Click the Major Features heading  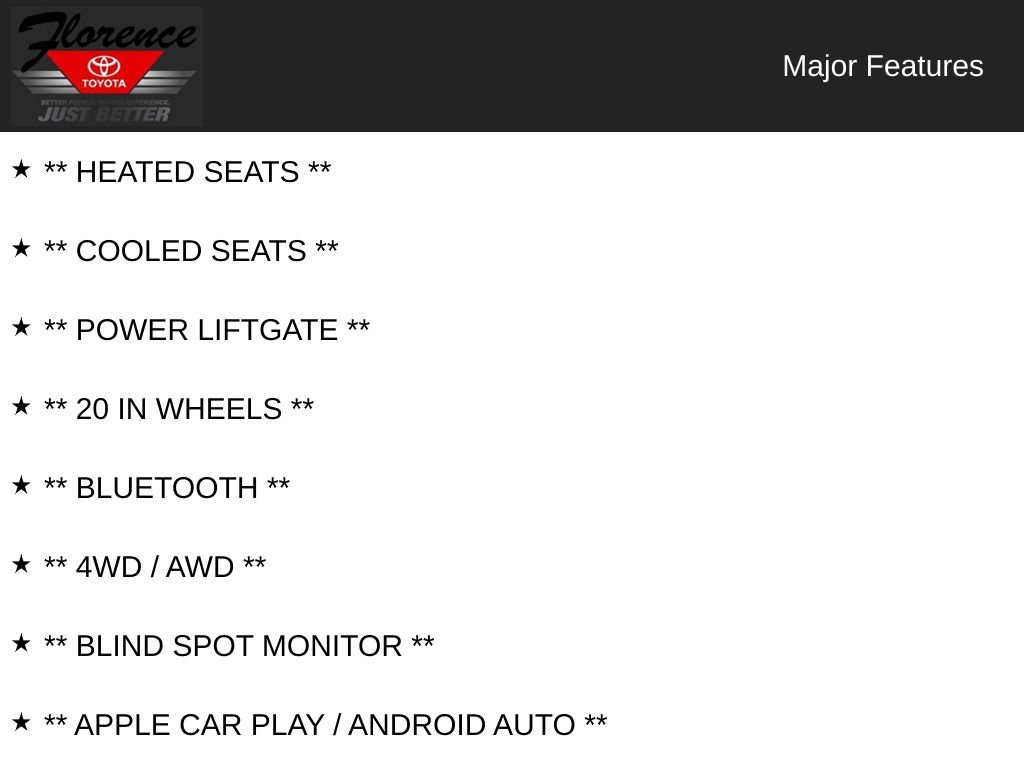(882, 66)
